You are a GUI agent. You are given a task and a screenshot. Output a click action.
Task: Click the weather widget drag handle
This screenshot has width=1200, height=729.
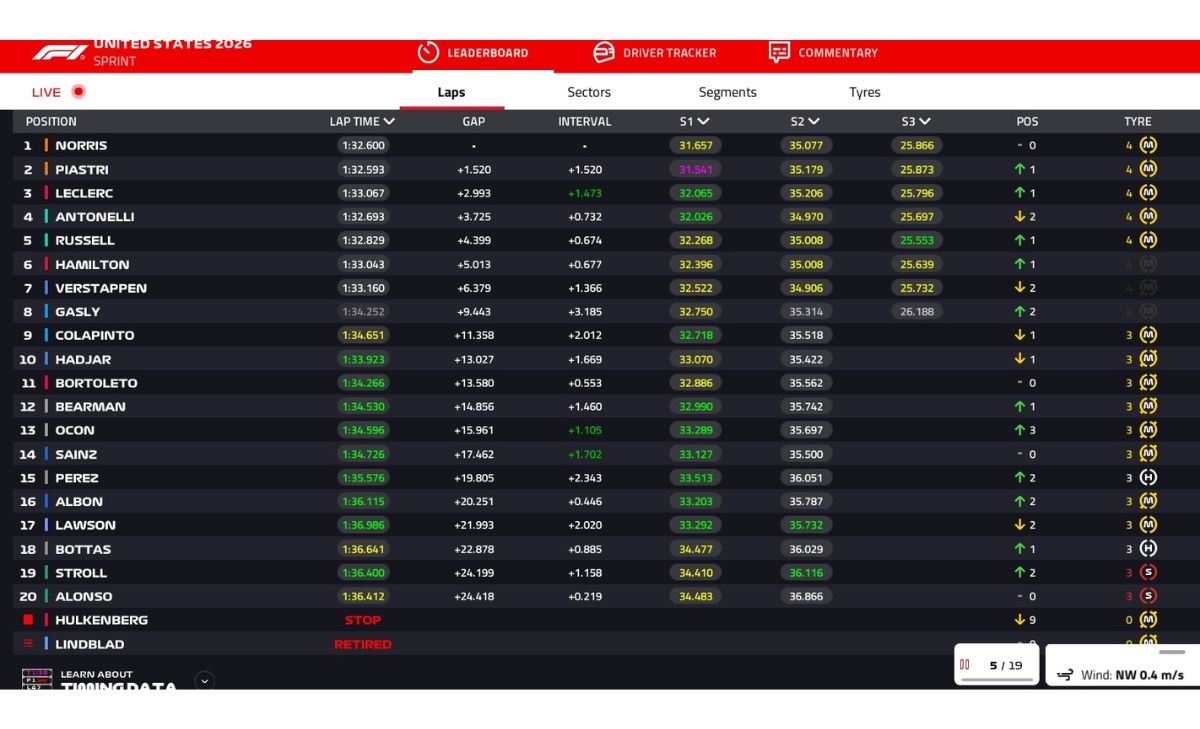coord(1171,652)
